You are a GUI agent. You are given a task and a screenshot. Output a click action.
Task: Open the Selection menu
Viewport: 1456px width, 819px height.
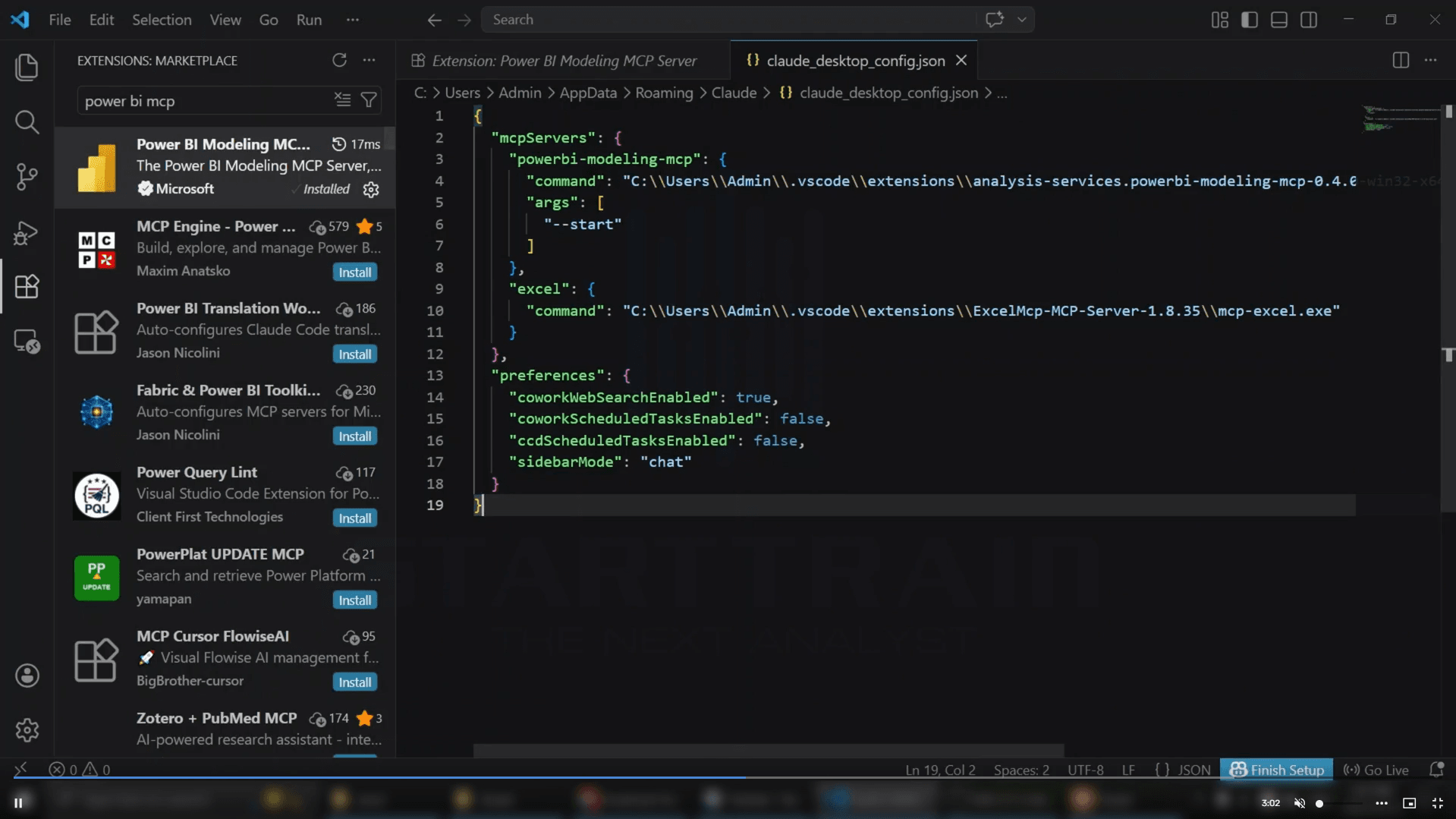(162, 20)
